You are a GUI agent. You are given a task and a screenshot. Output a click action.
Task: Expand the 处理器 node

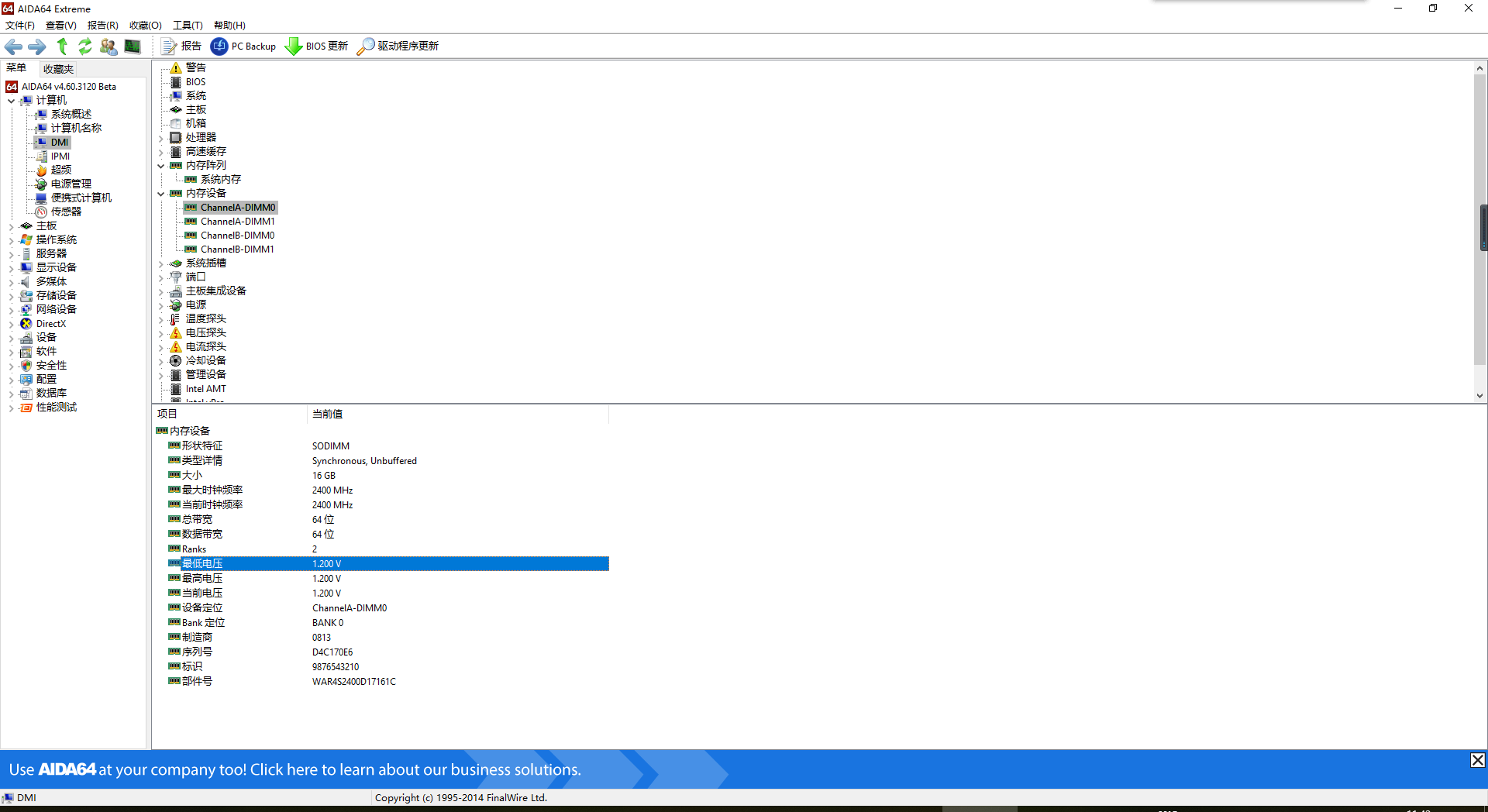pyautogui.click(x=161, y=138)
